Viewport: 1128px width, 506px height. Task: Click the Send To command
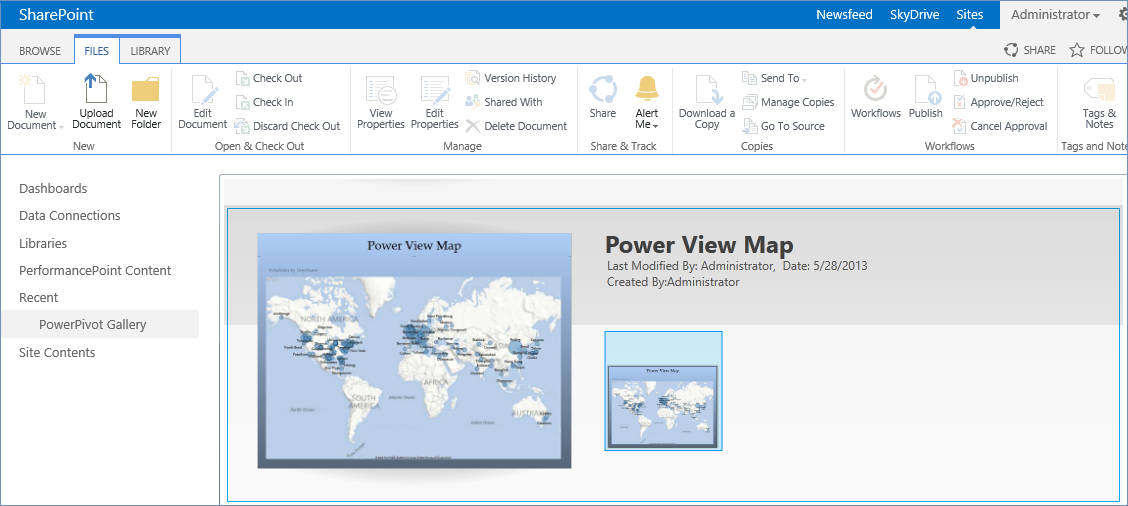pyautogui.click(x=774, y=78)
